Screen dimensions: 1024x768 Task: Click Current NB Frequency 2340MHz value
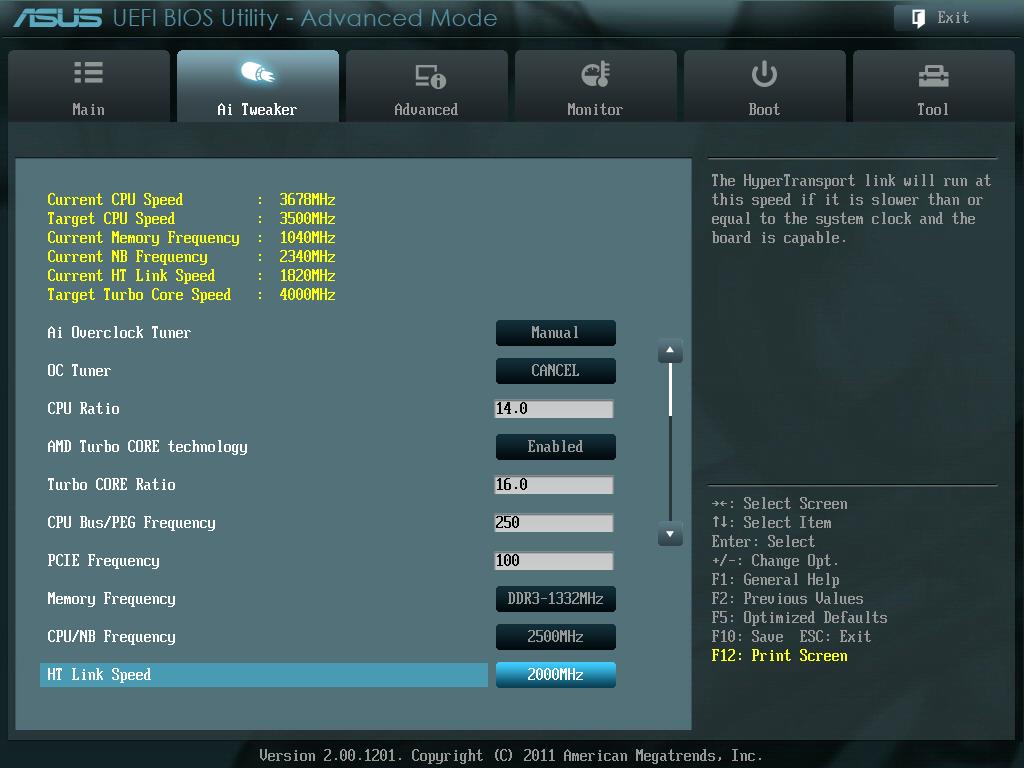[x=308, y=256]
